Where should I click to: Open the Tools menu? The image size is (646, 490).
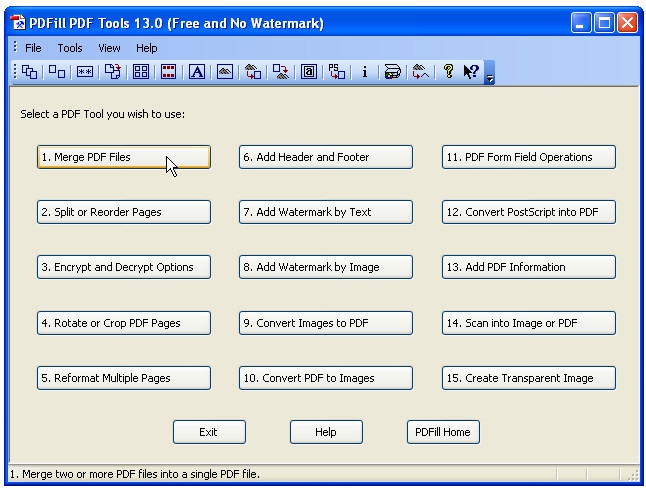coord(70,48)
